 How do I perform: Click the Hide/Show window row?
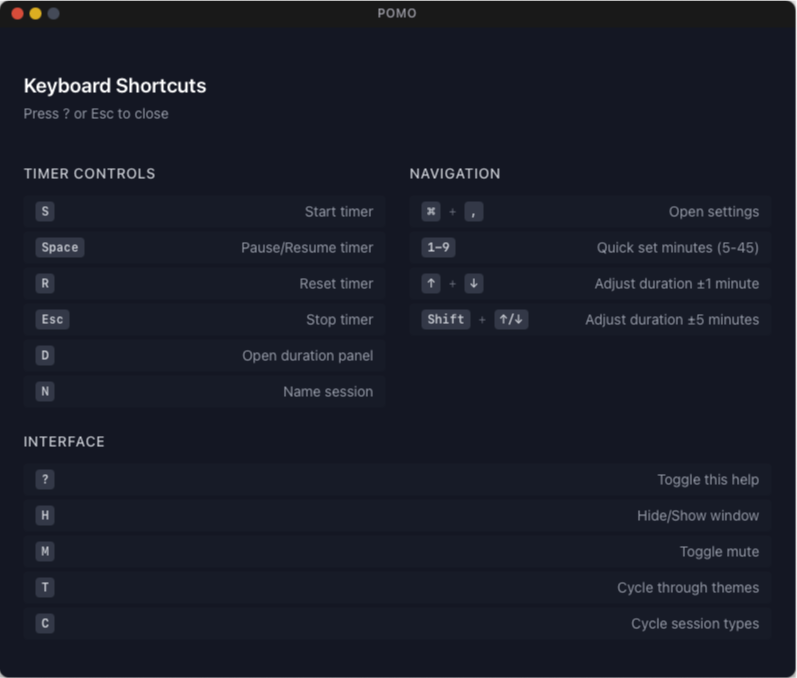point(397,516)
